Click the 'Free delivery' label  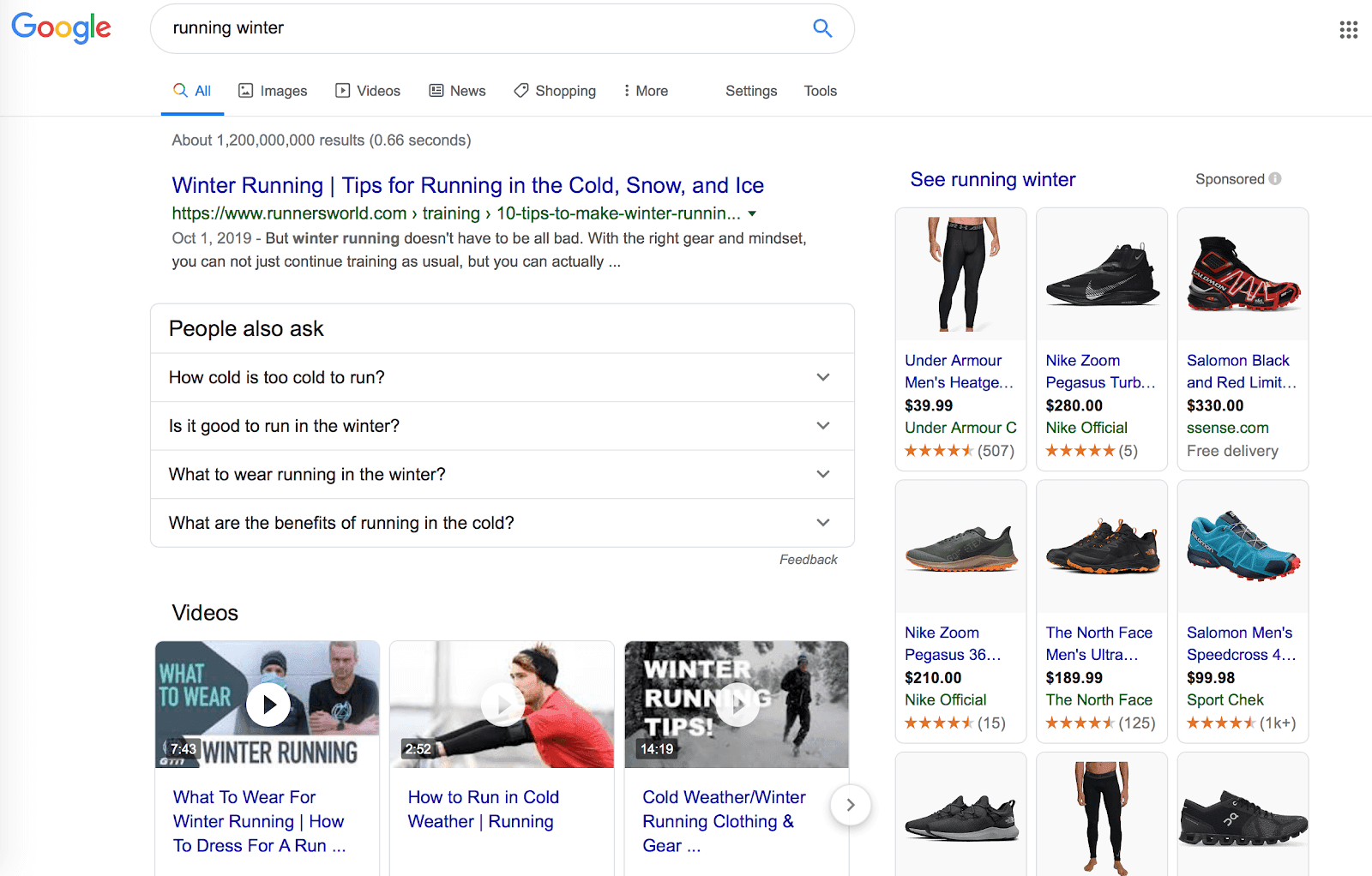[1232, 451]
